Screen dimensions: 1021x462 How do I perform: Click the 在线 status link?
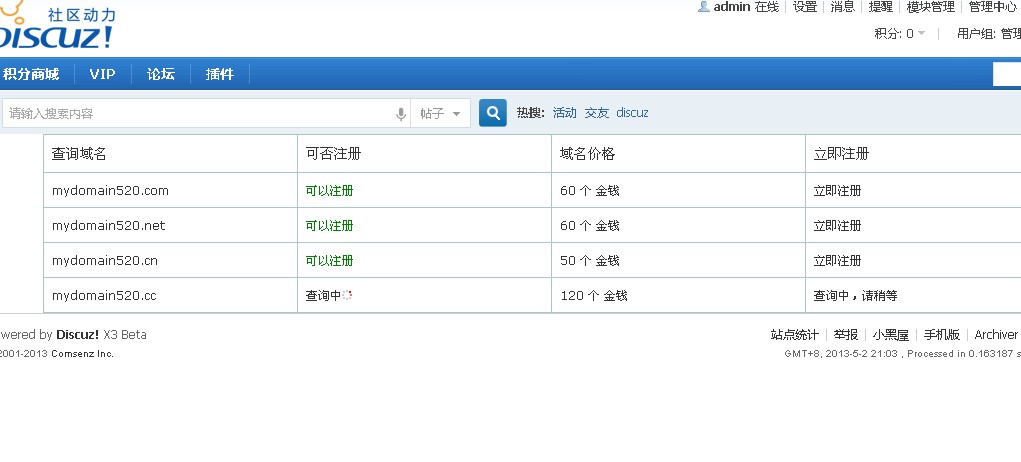[x=766, y=7]
